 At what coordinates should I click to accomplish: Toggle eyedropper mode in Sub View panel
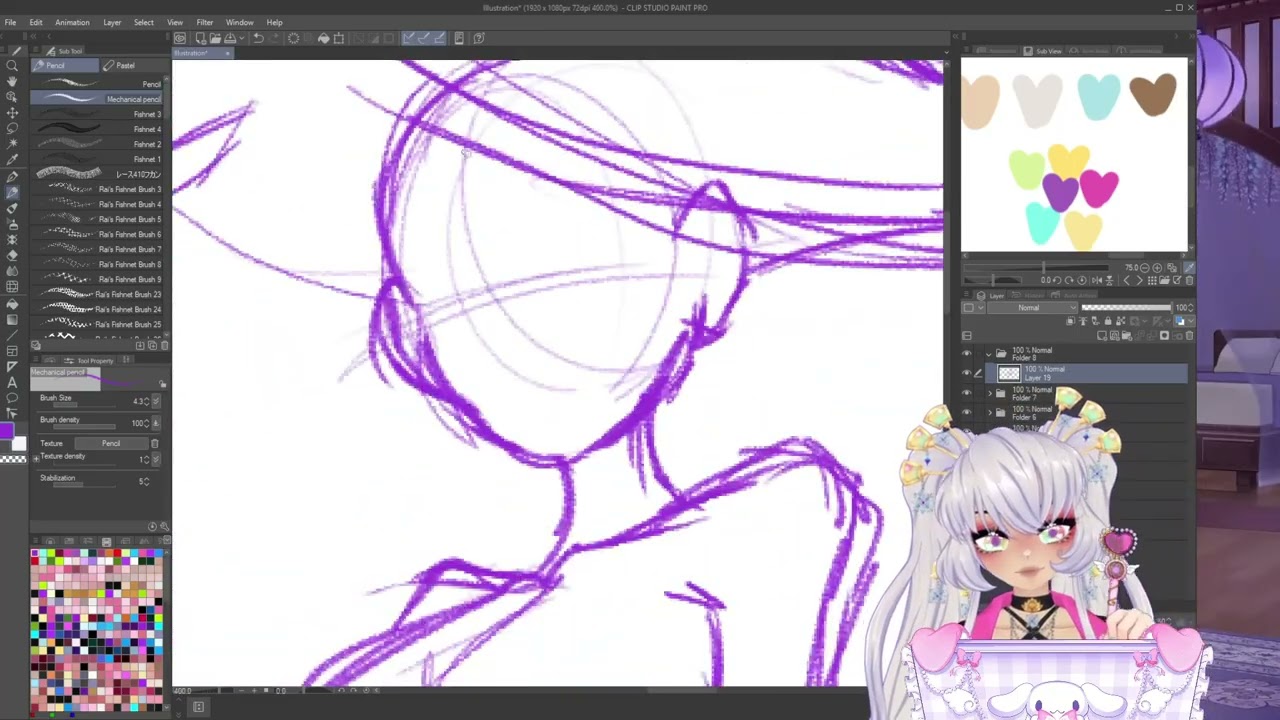(1189, 268)
